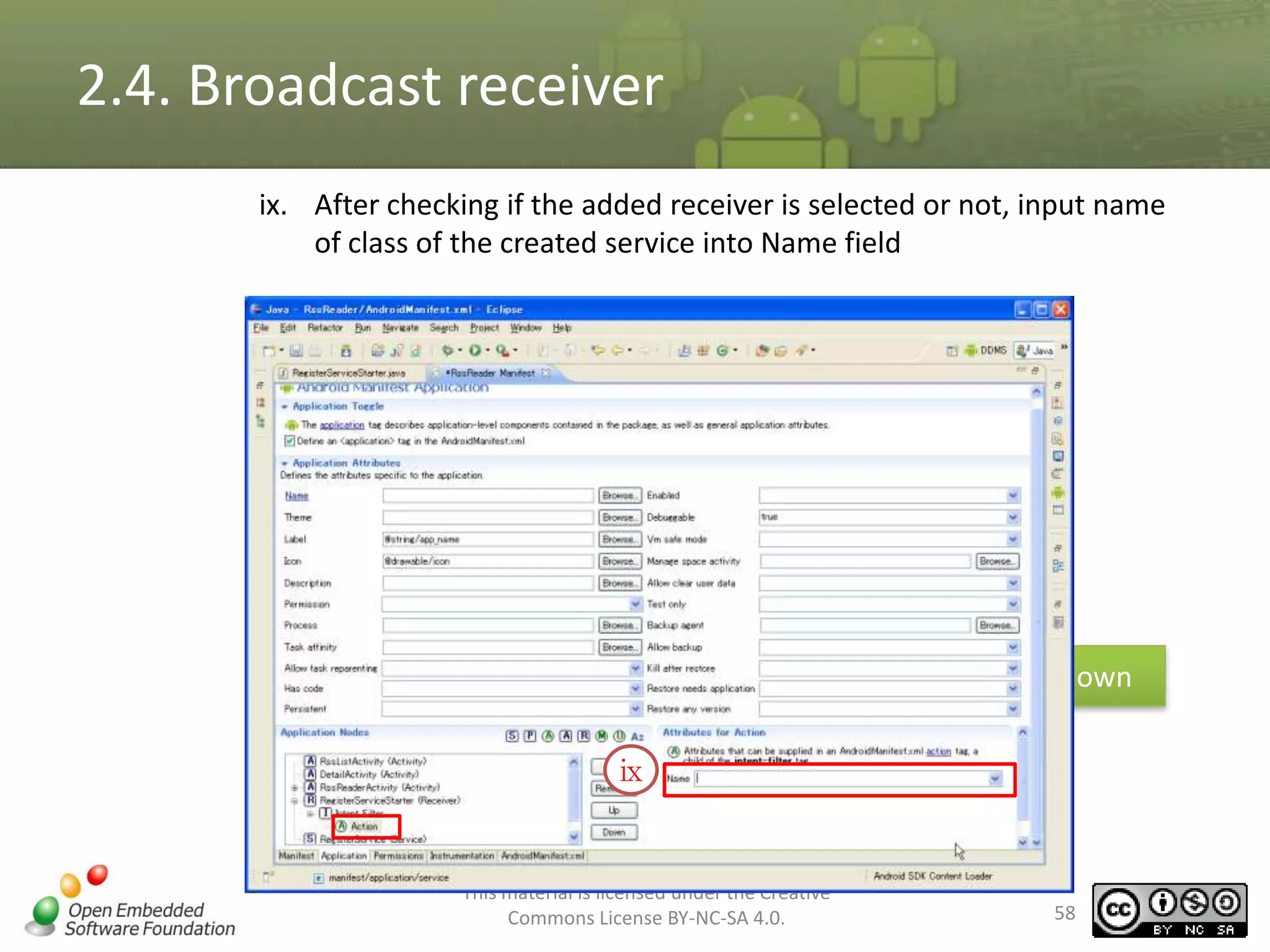Open the Debuggable dropdown showing true

[1012, 517]
